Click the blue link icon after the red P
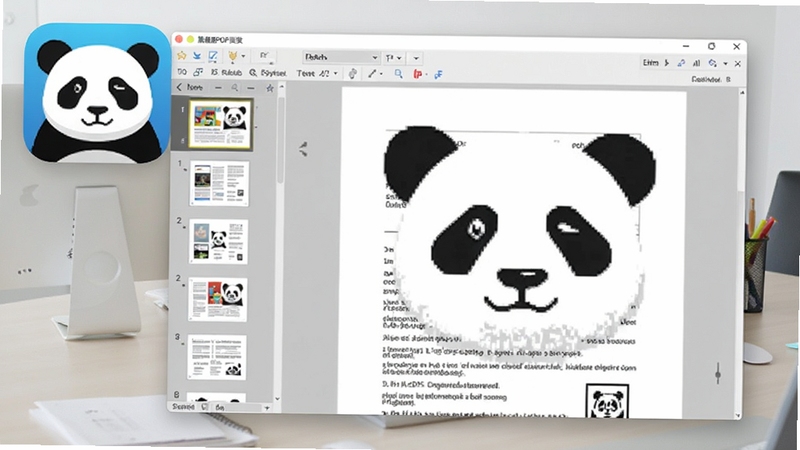Viewport: 800px width, 450px height. point(438,74)
